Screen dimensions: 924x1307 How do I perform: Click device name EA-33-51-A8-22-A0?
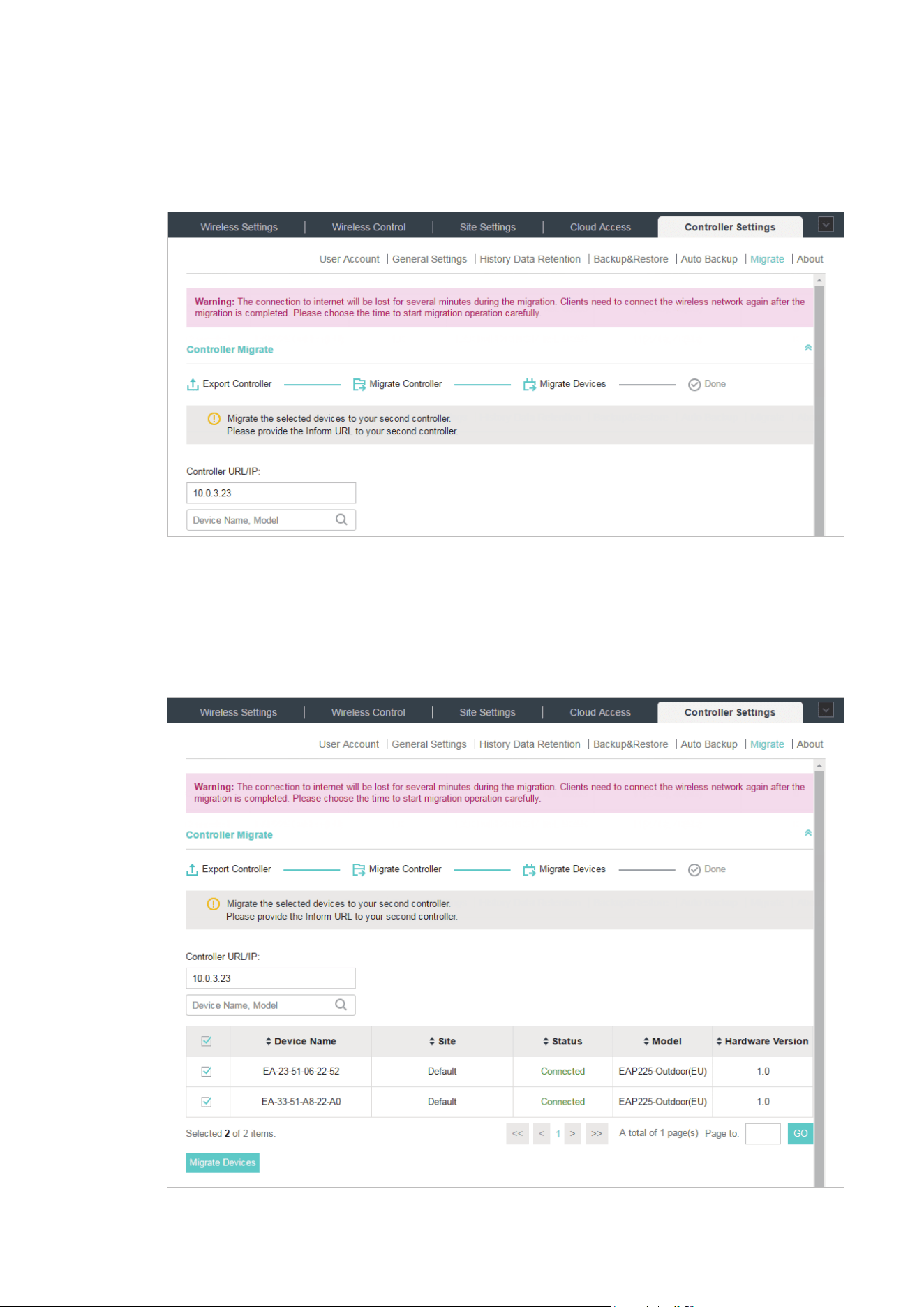[x=301, y=1102]
